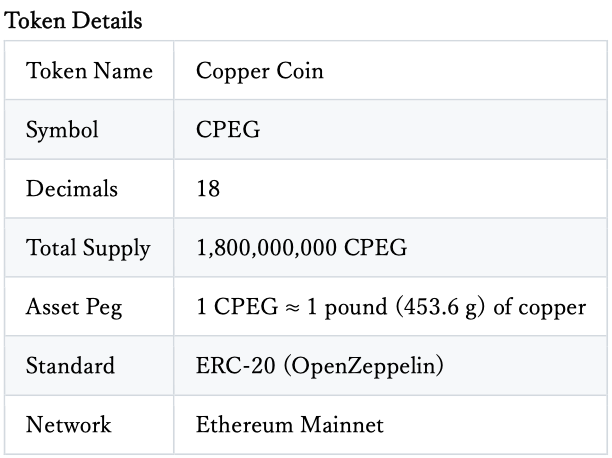Select the Network label cell
This screenshot has width=612, height=458.
(x=89, y=424)
